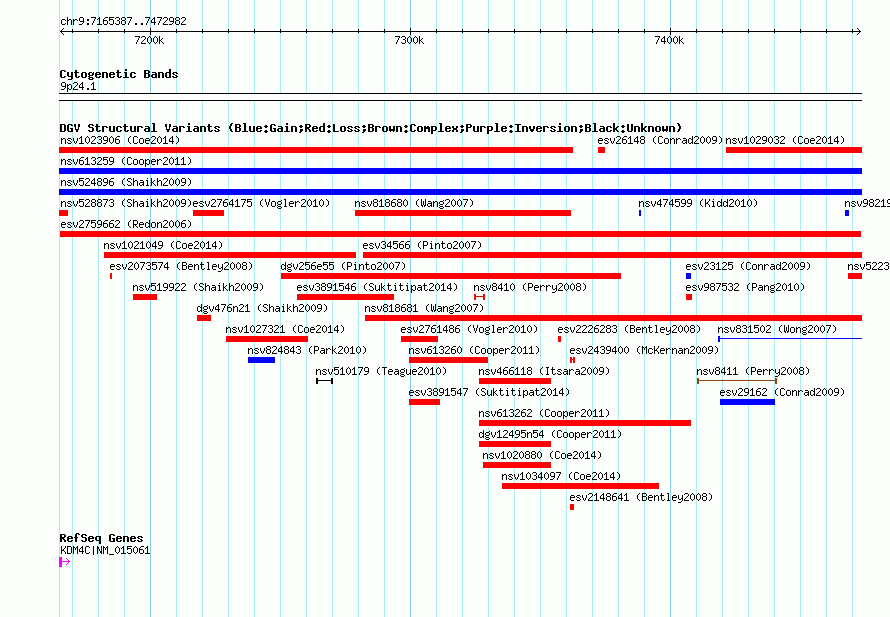Click the nsv474599 (Kidd2010) label
This screenshot has width=890, height=617.
(x=698, y=203)
